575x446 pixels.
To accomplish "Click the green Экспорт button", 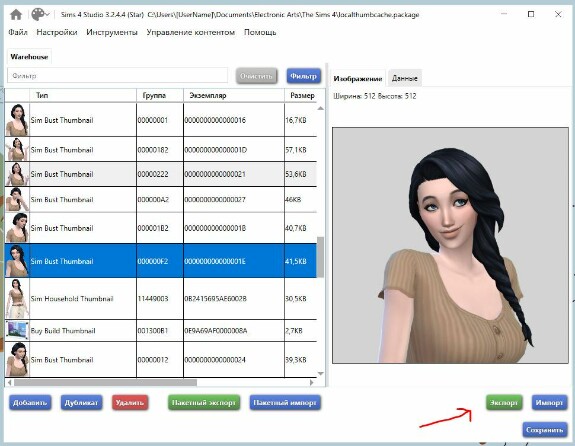I will tap(504, 402).
